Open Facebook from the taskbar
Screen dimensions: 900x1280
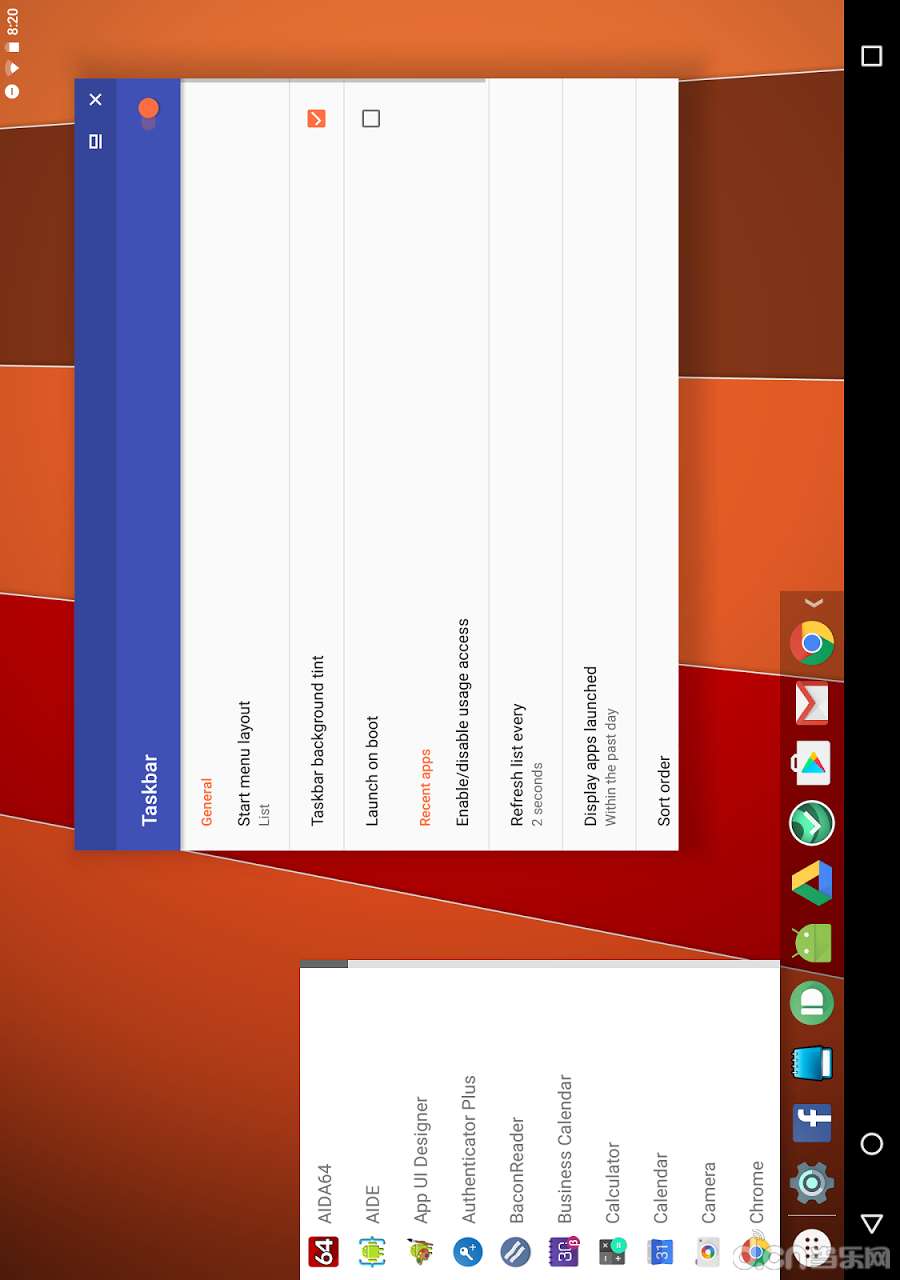(812, 1123)
